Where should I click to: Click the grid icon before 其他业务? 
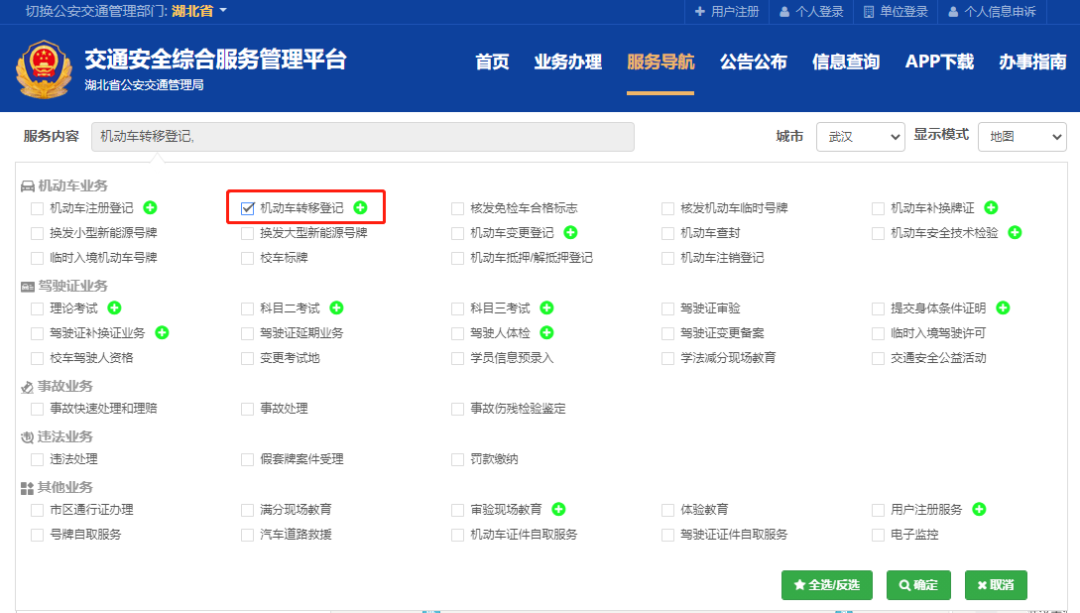[x=28, y=488]
